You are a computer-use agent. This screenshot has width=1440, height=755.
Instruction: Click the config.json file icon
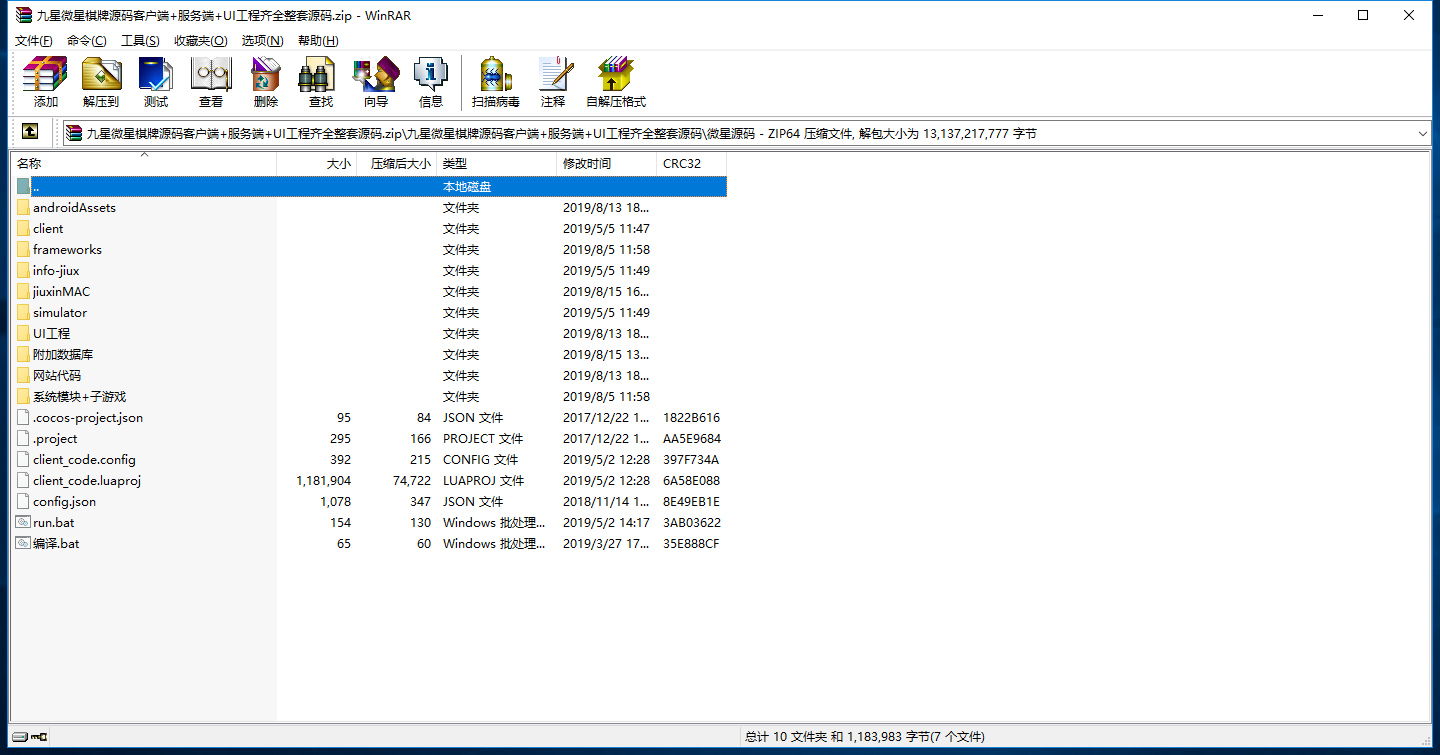click(24, 502)
